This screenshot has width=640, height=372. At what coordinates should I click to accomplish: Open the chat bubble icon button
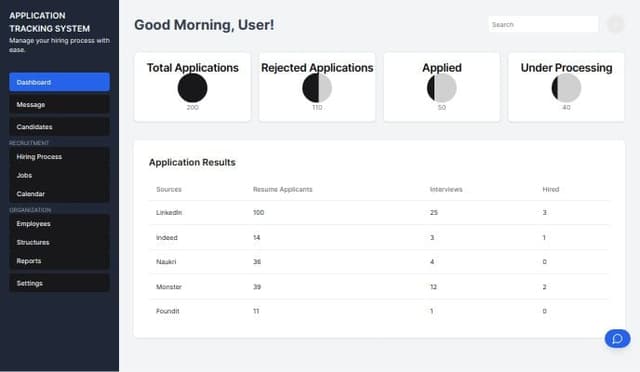point(617,339)
